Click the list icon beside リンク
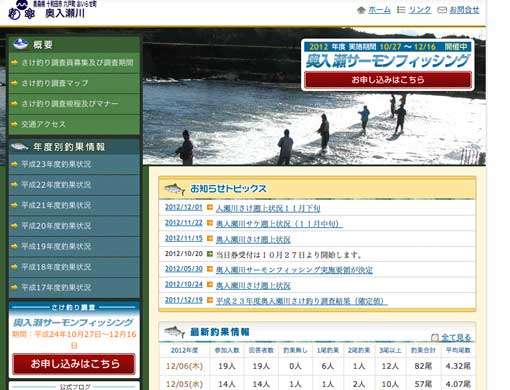Screen dimensions: 510x390 [401, 10]
